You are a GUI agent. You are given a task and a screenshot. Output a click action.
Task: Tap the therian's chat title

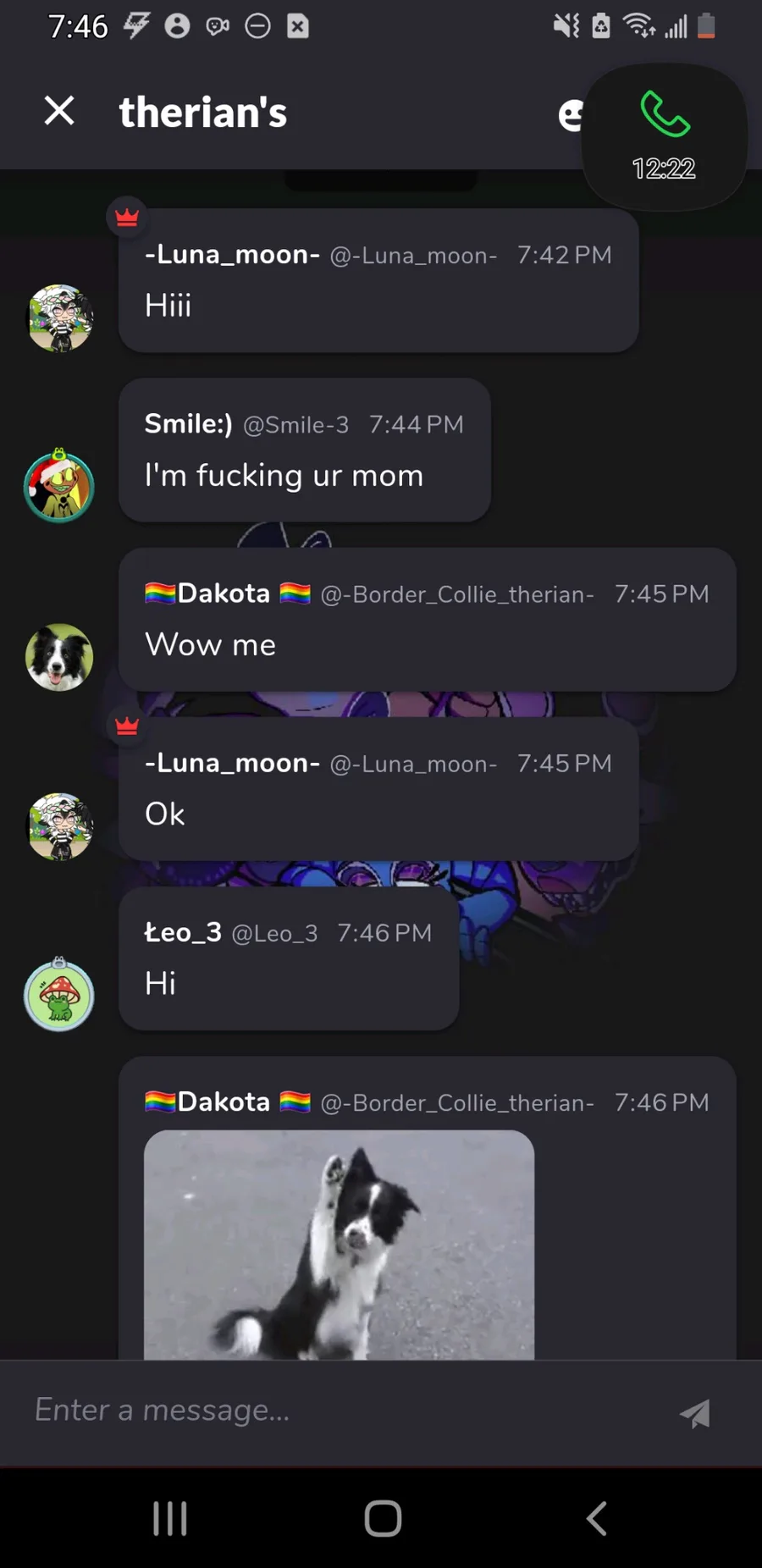(203, 112)
